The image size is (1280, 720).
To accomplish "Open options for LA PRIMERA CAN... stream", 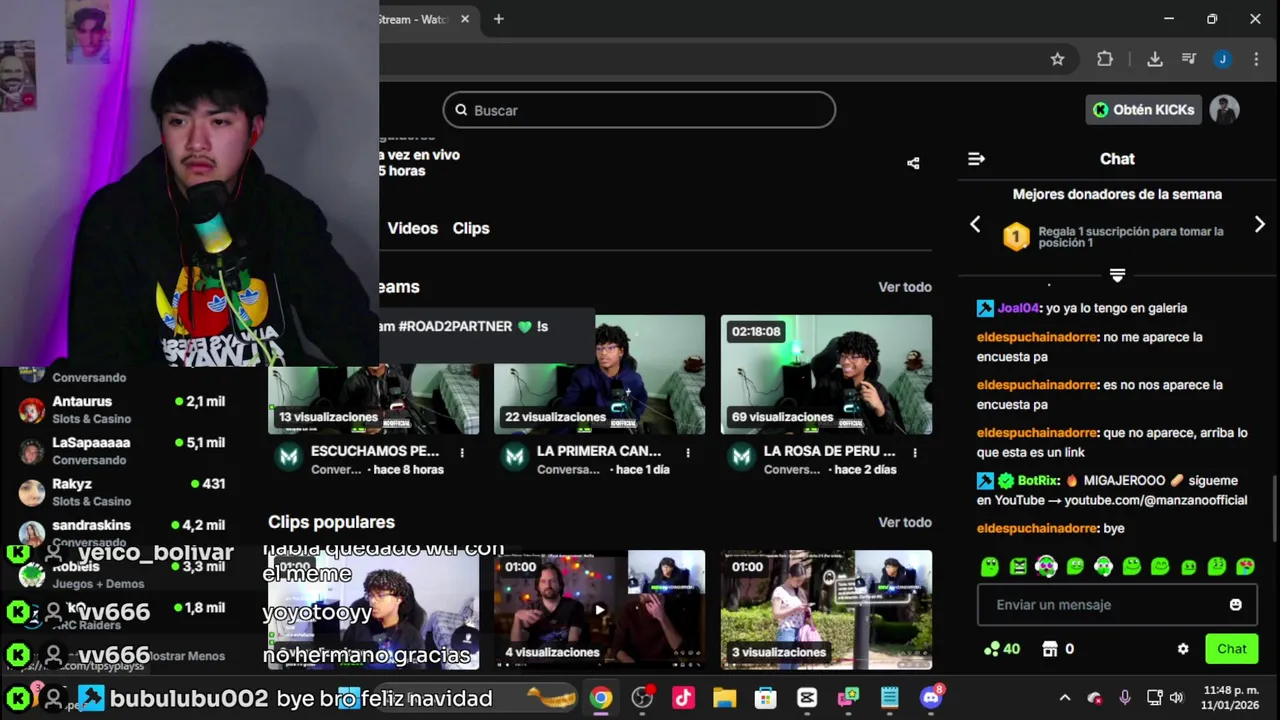I will click(x=688, y=453).
